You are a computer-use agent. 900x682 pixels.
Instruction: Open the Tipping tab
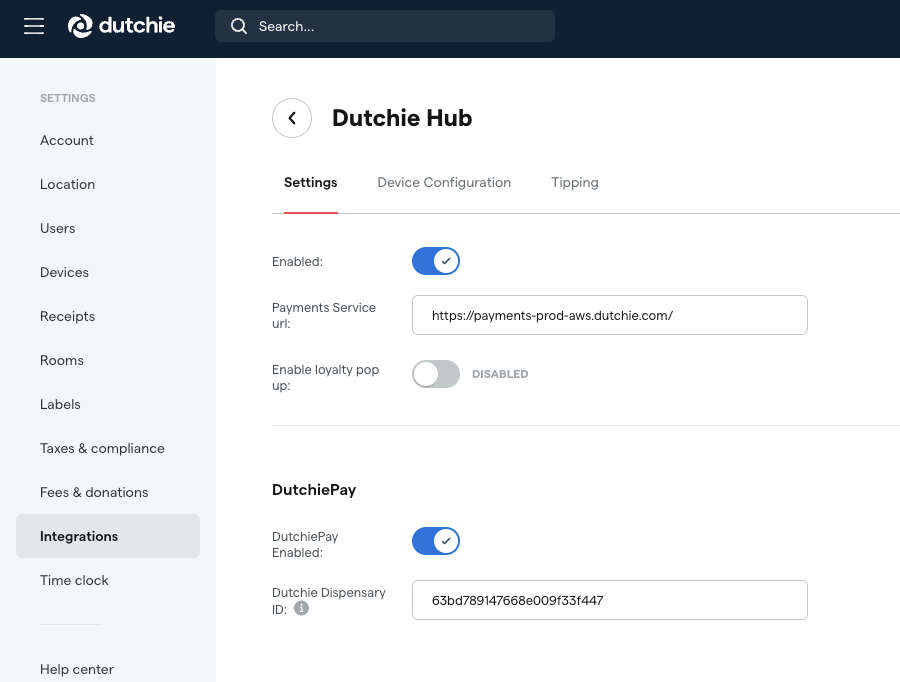click(x=575, y=183)
